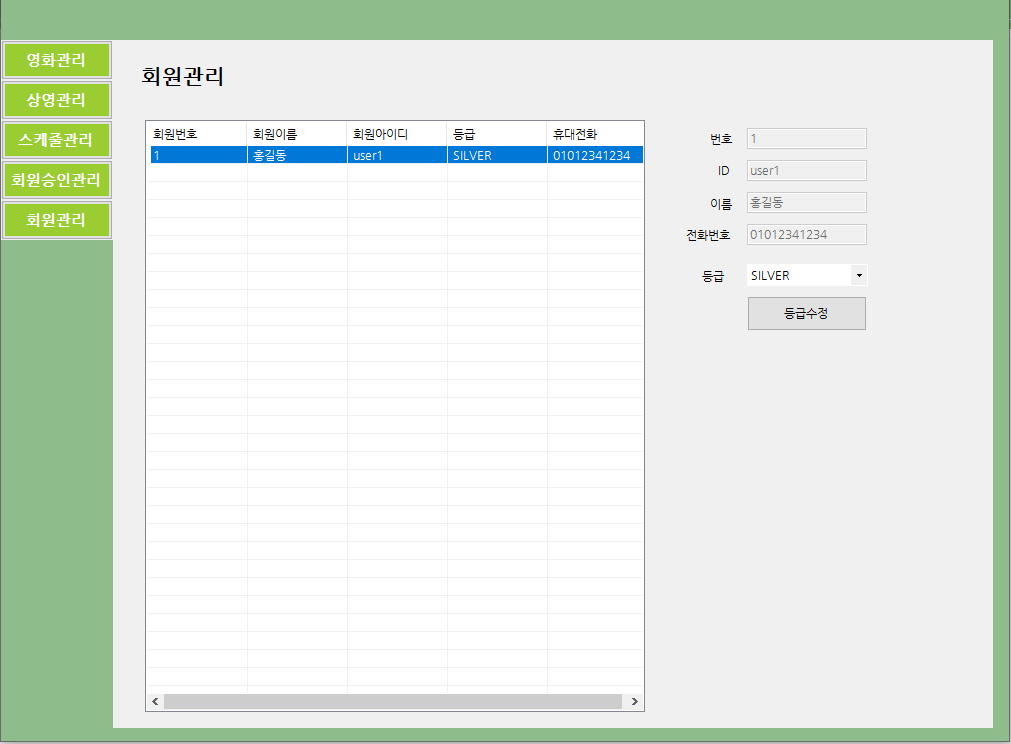
Task: Select the 회원관리 sidebar button
Action: pyautogui.click(x=57, y=220)
